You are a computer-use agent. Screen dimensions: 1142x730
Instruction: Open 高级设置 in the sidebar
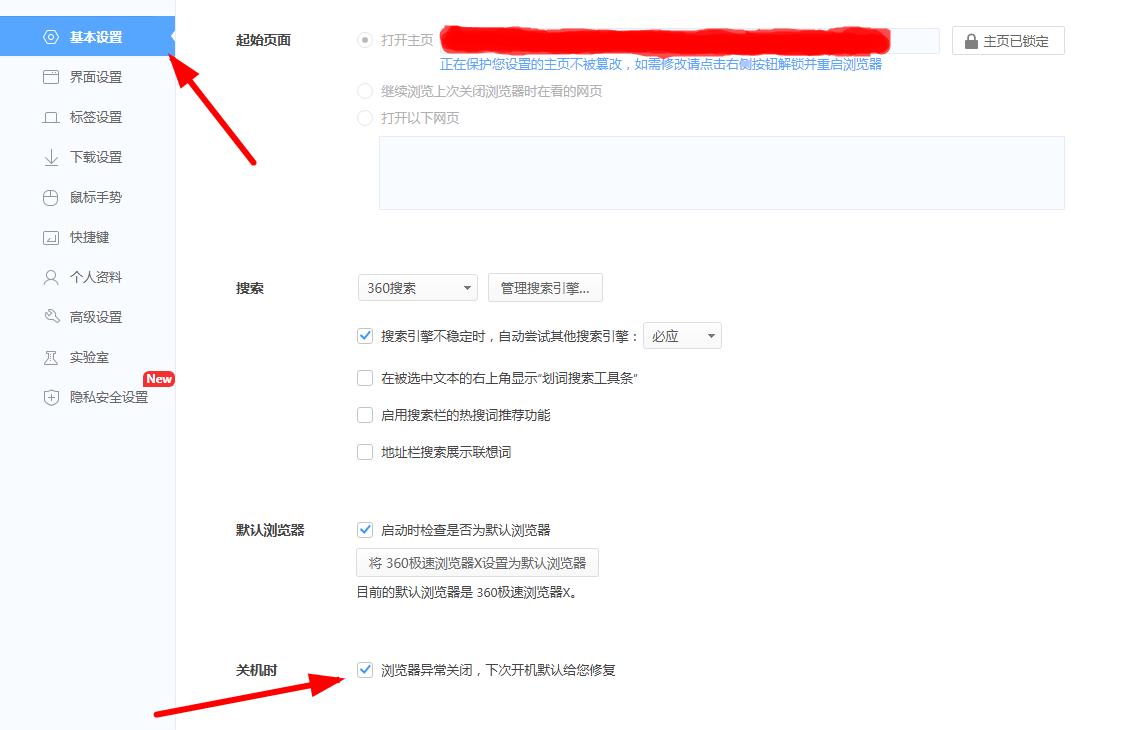[95, 317]
